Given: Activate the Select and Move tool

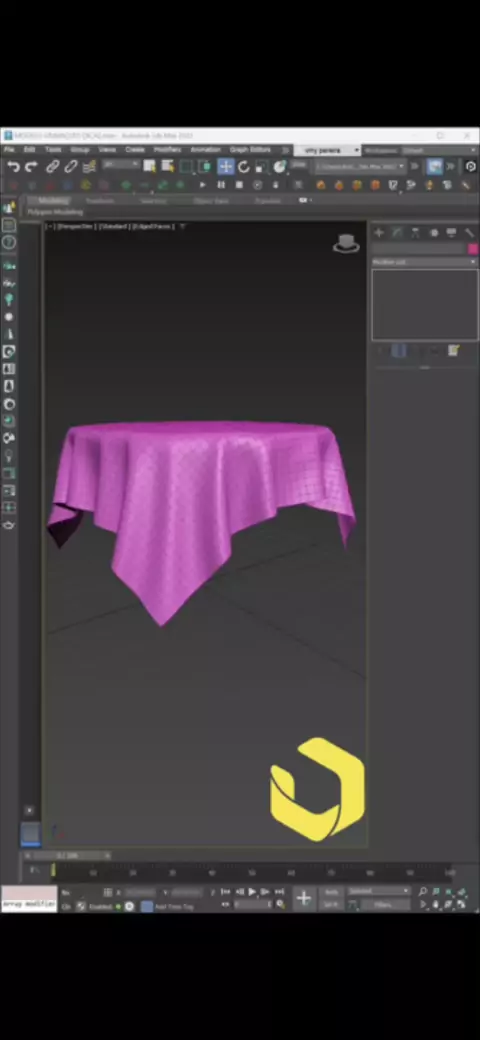Looking at the screenshot, I should pyautogui.click(x=225, y=166).
